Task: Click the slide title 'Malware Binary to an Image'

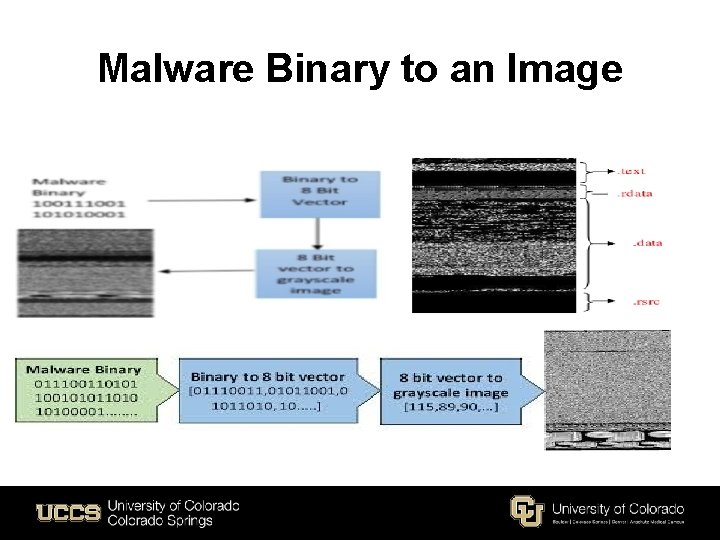Action: (360, 69)
